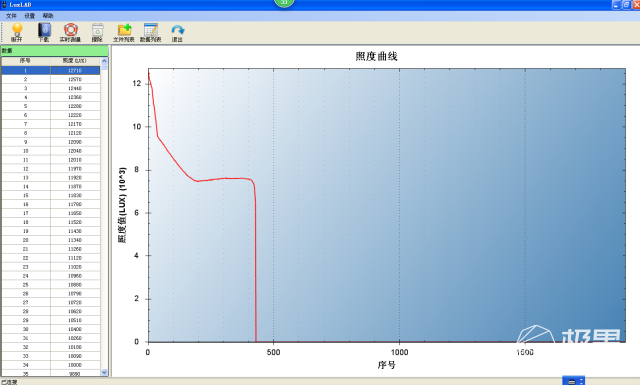Select row with sequence number 30
Screen dimensions: 640x385
pyautogui.click(x=51, y=329)
